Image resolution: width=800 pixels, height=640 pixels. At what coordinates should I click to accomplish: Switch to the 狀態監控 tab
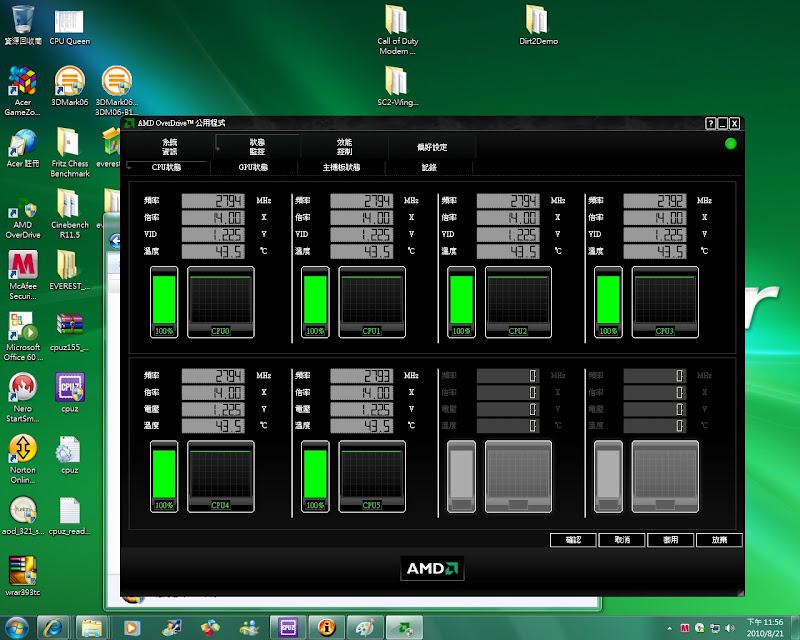(257, 146)
